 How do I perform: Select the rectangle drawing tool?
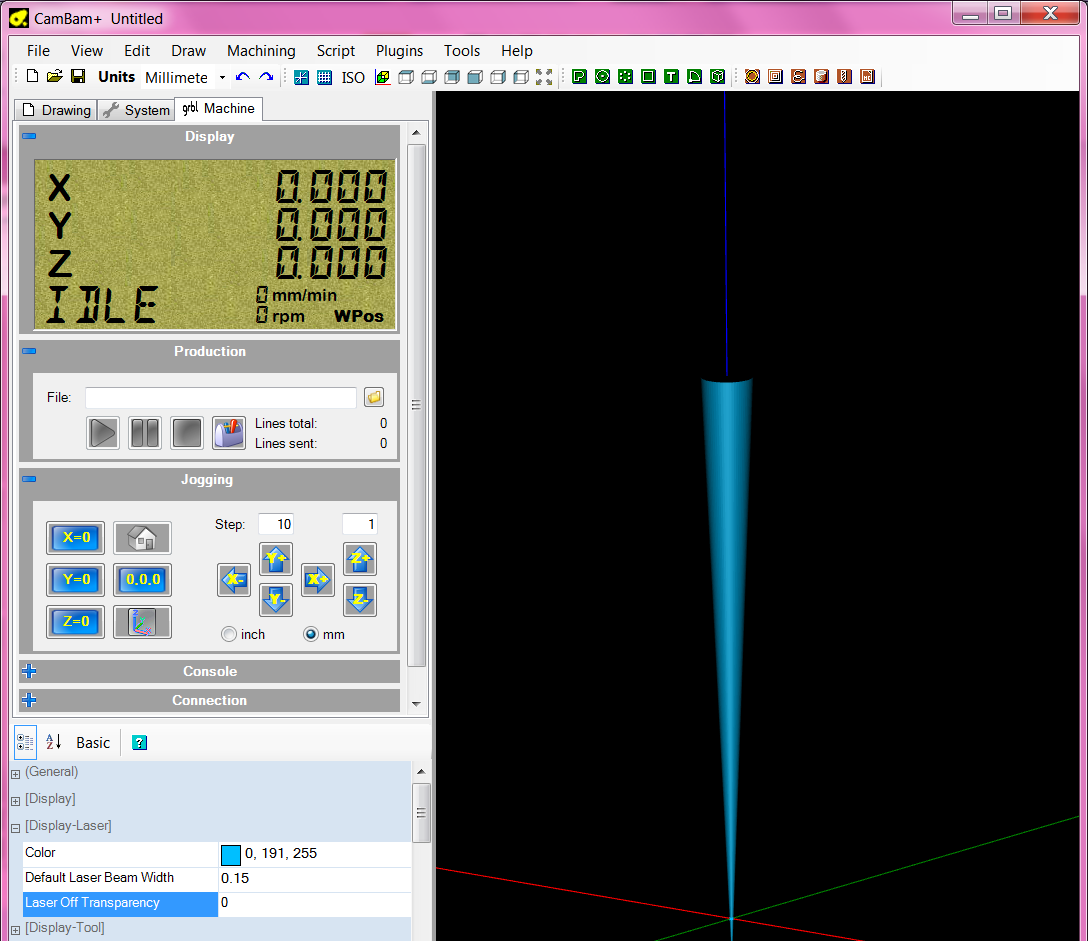click(x=648, y=76)
